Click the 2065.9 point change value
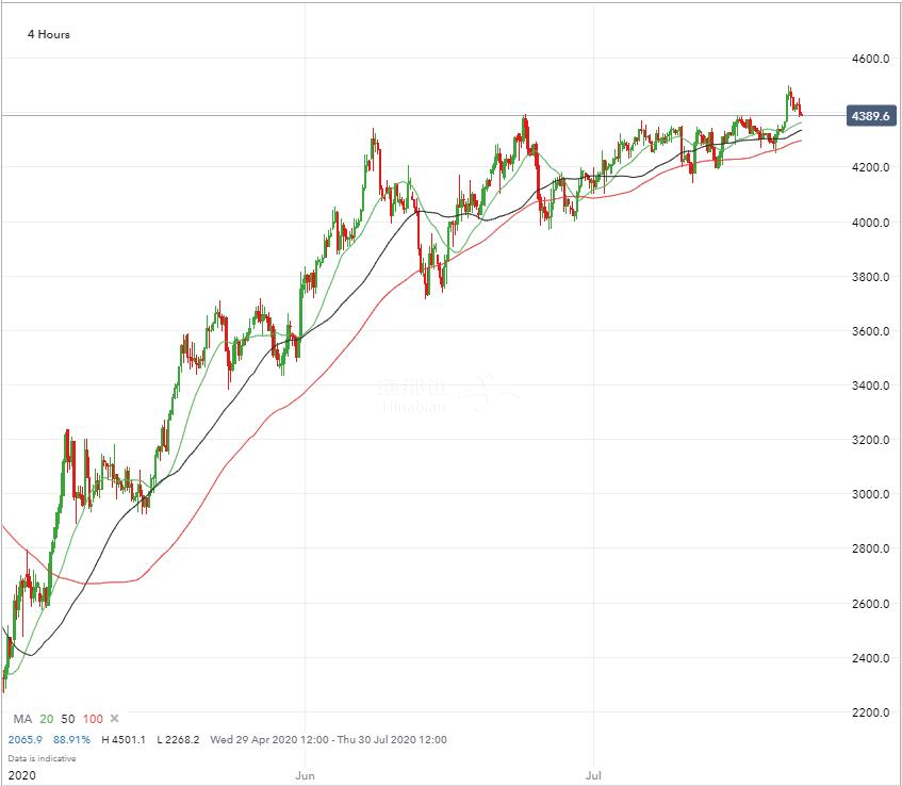Image resolution: width=902 pixels, height=786 pixels. [x=25, y=740]
